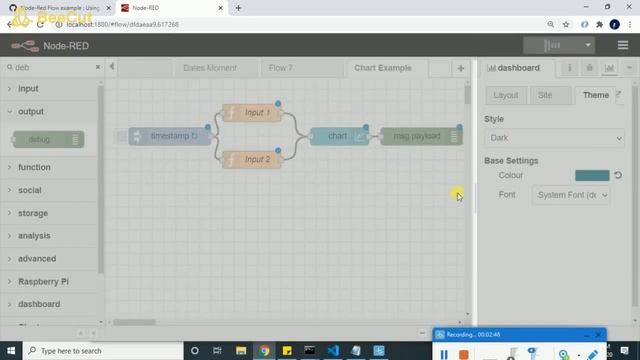This screenshot has height=360, width=640.
Task: Stop the screen recording
Action: coord(464,354)
